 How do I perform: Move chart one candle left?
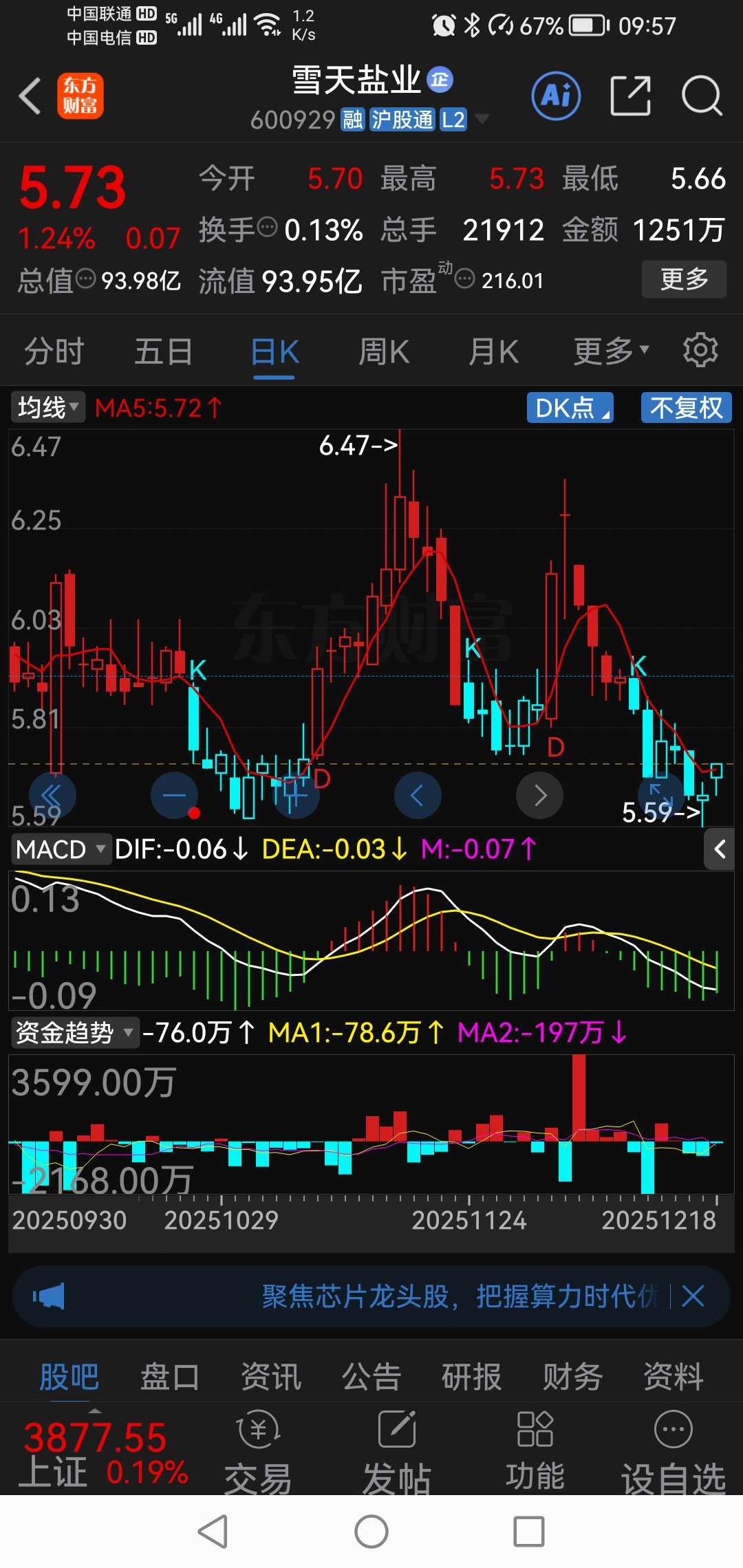coord(418,795)
